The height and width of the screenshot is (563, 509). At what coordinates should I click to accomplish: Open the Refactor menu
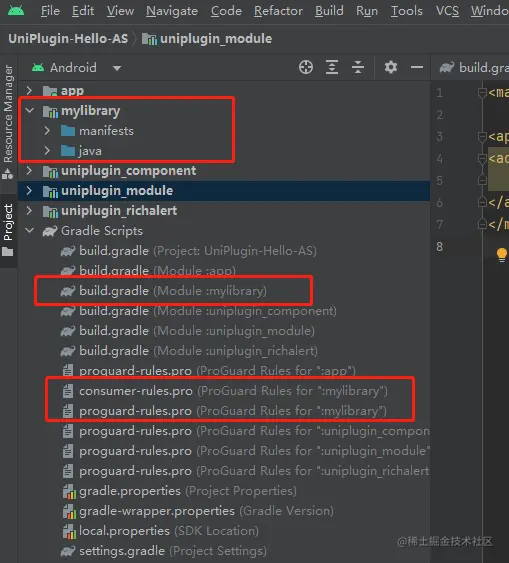(x=278, y=11)
